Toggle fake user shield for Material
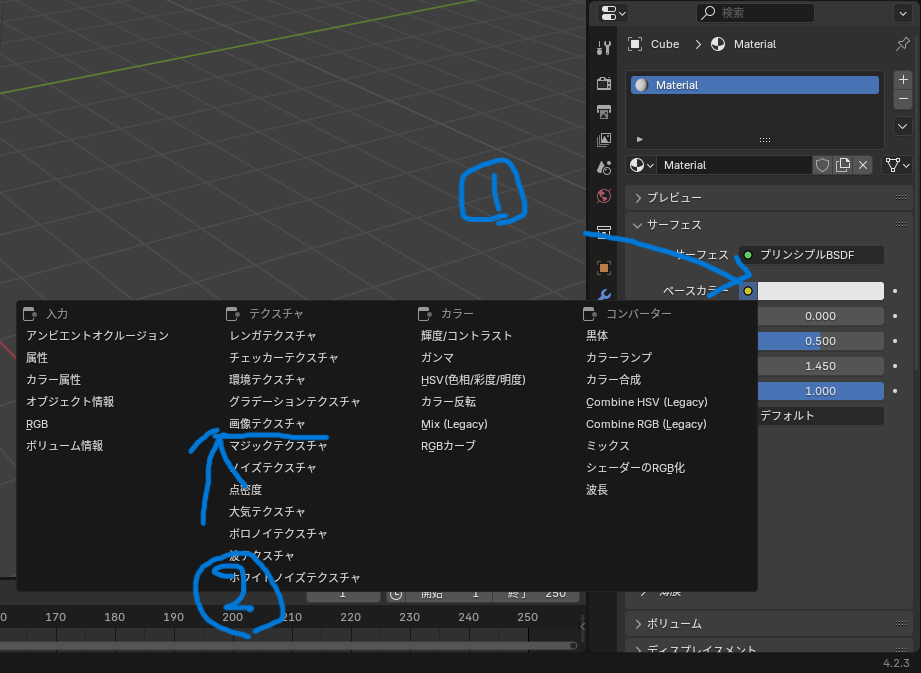921x673 pixels. [822, 165]
